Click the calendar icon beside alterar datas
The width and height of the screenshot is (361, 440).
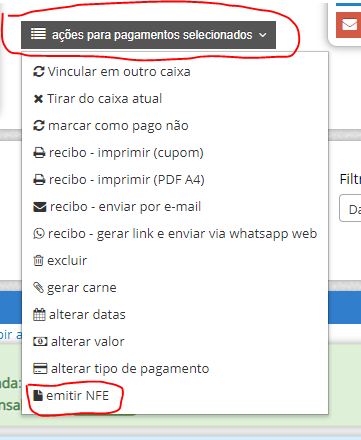39,315
